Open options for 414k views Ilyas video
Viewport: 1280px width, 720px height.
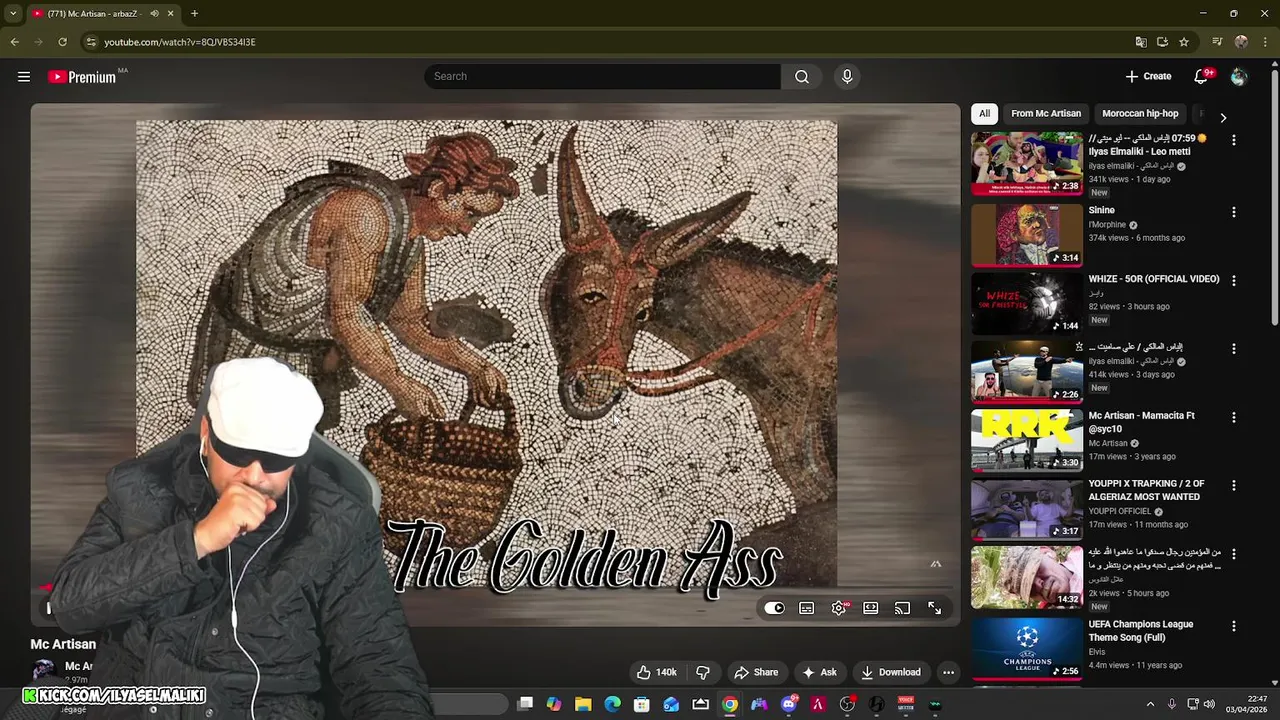(1234, 349)
